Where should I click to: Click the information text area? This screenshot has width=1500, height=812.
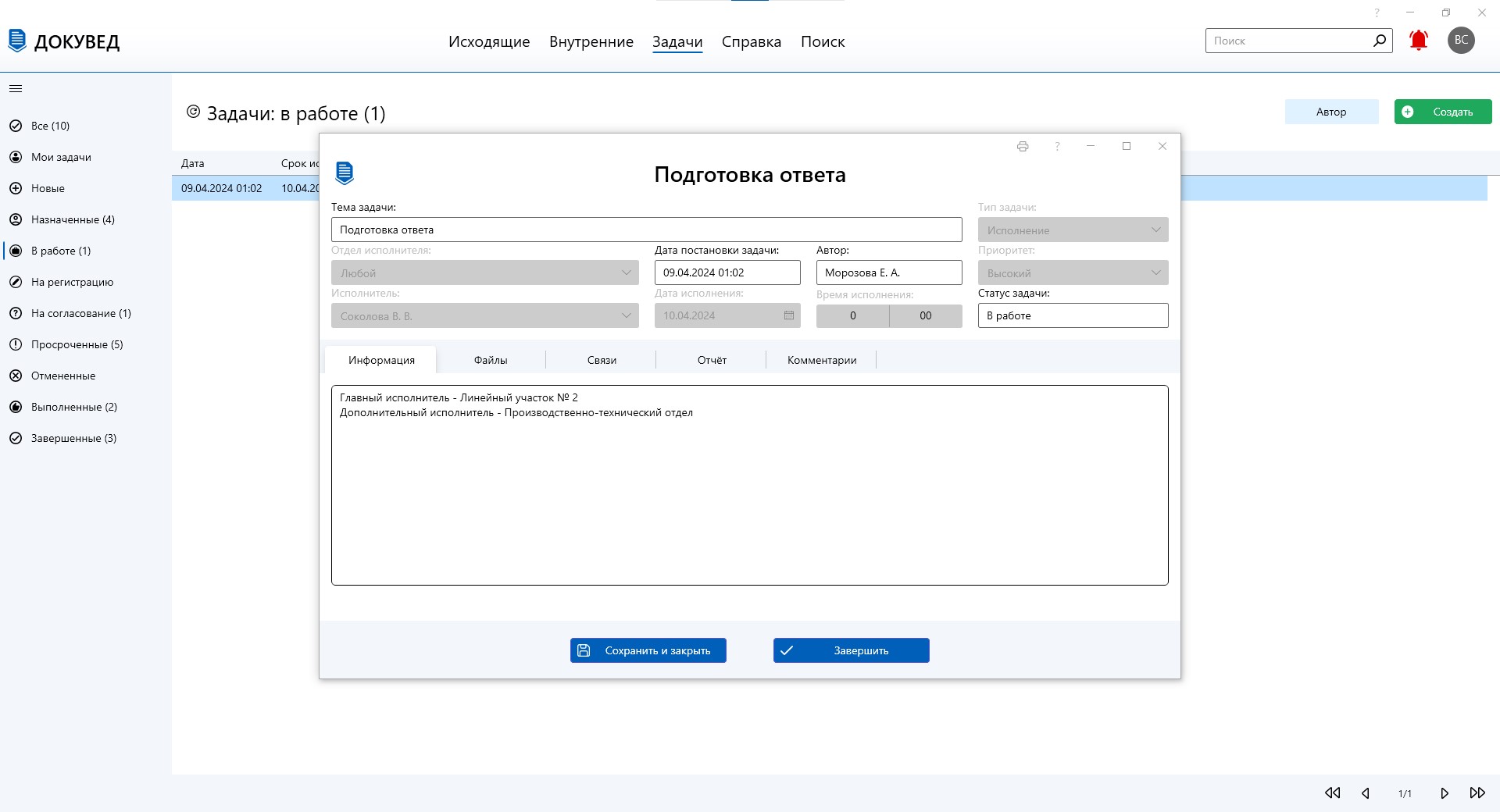click(x=750, y=485)
